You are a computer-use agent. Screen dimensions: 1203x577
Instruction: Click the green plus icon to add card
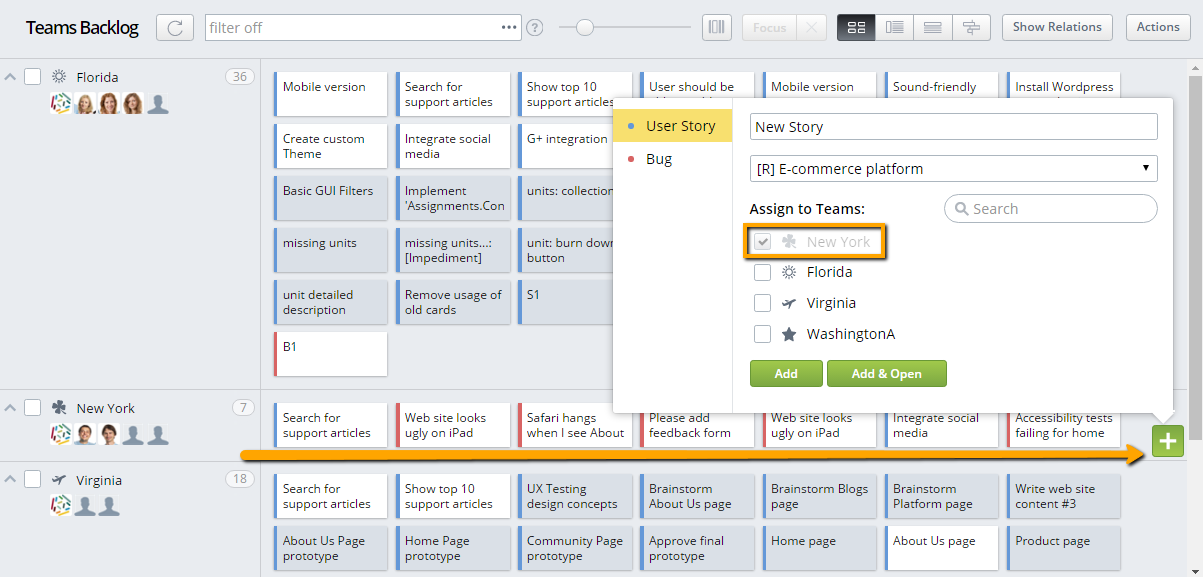(1168, 440)
